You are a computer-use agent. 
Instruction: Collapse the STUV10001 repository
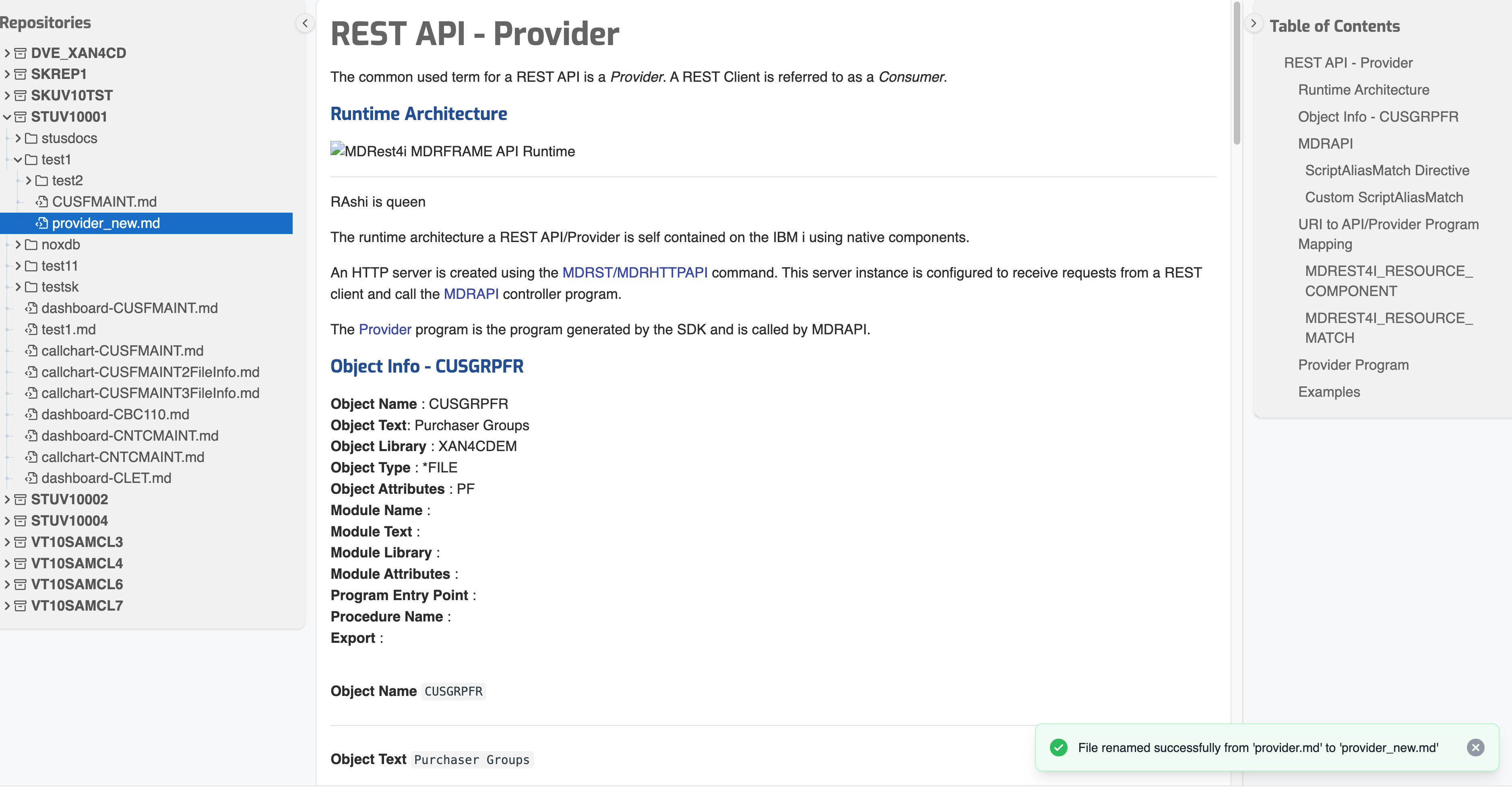tap(7, 117)
